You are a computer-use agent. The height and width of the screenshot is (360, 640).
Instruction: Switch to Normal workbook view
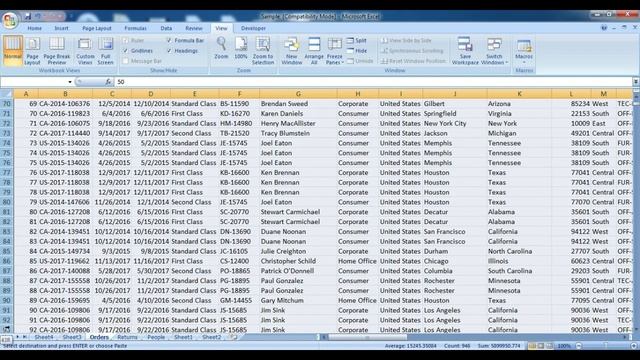(13, 50)
